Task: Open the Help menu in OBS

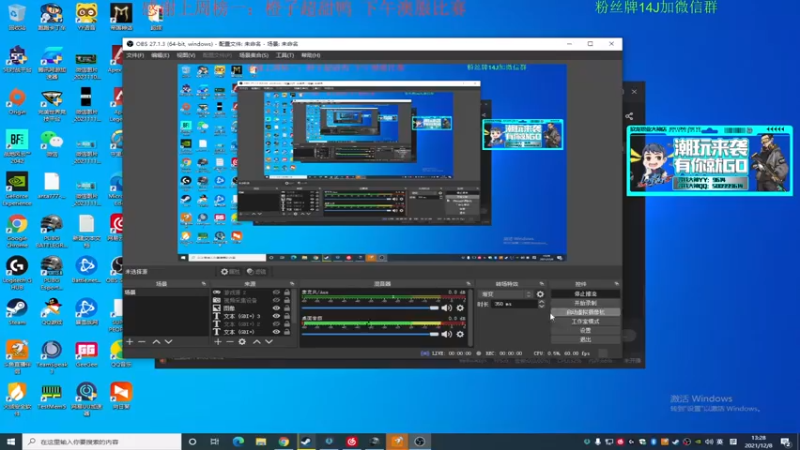Action: coord(311,55)
